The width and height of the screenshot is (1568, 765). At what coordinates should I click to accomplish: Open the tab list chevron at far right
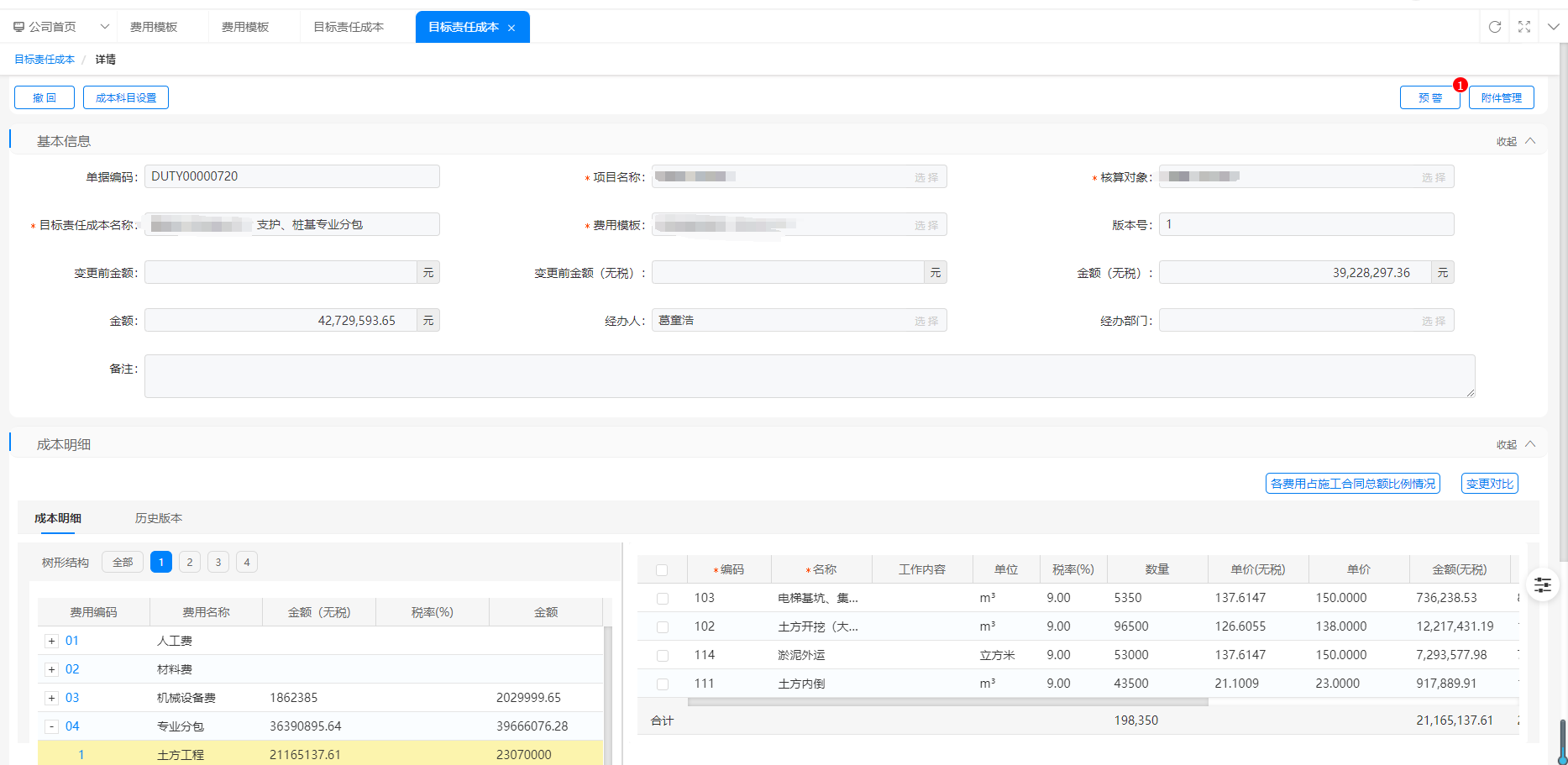[1554, 27]
